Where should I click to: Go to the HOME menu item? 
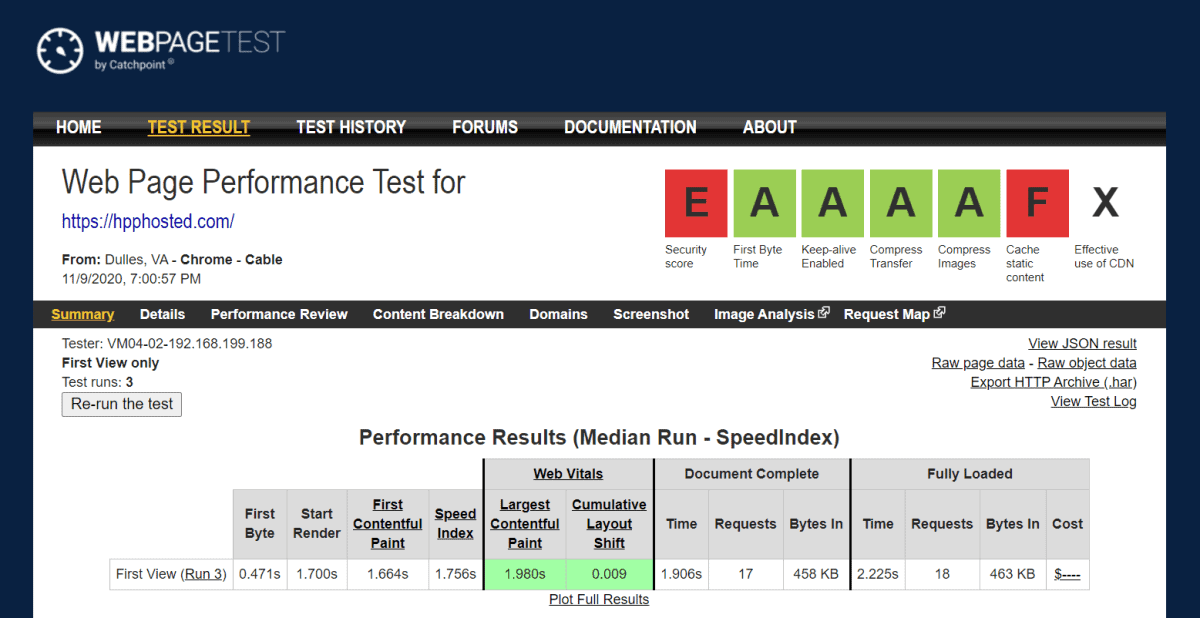point(79,127)
